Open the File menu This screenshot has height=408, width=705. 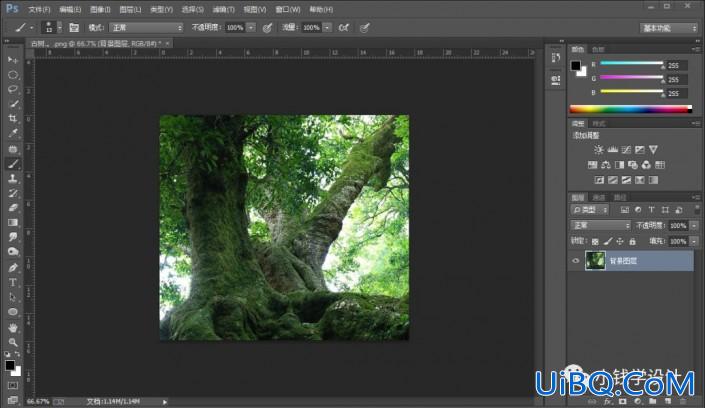coord(39,9)
